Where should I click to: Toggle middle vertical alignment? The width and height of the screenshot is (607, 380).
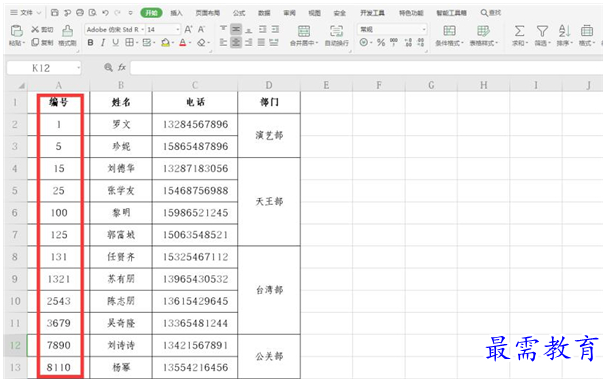(236, 29)
